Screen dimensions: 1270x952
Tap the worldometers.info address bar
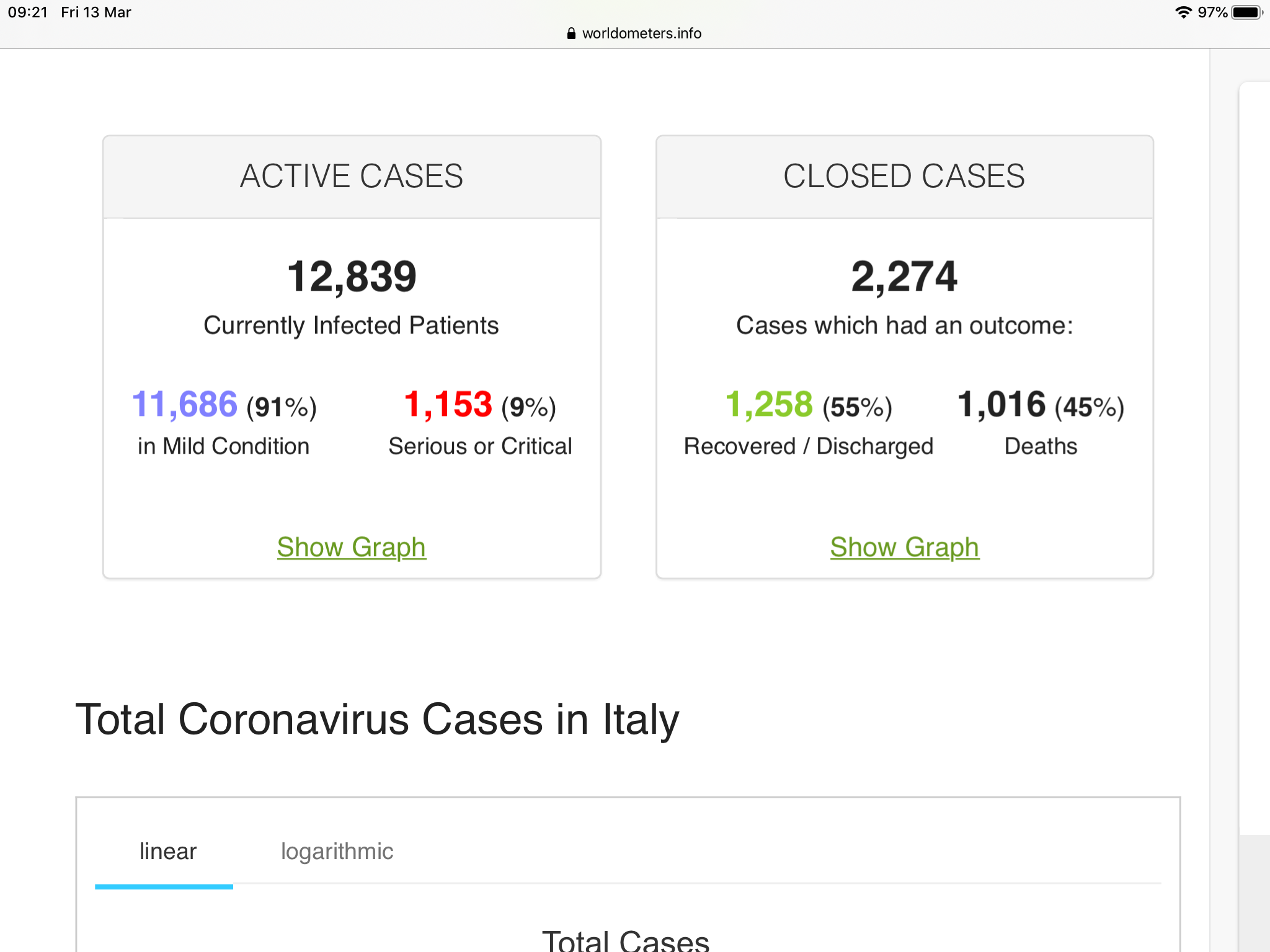(x=641, y=33)
